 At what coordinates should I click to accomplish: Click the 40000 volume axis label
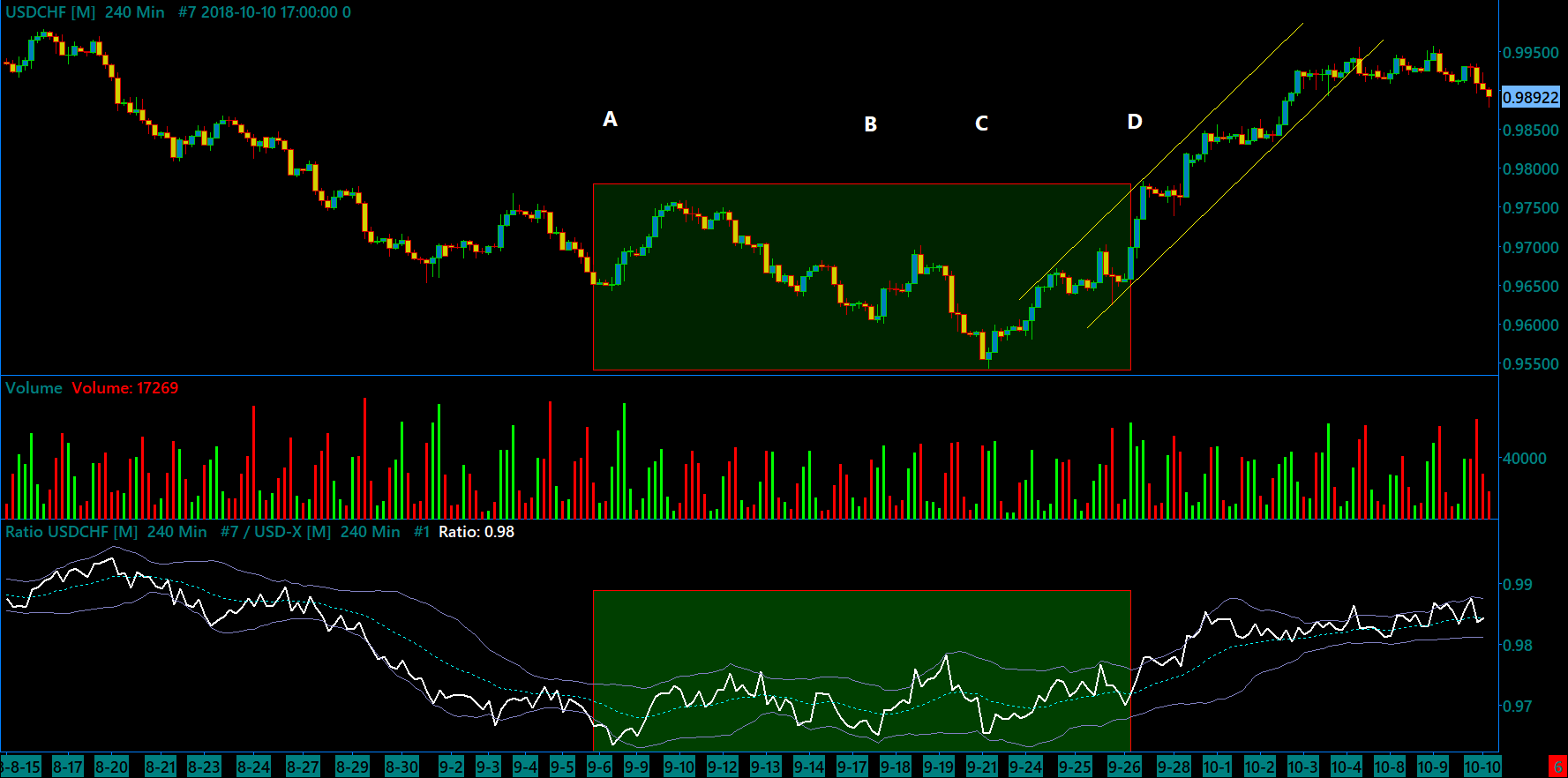click(1525, 459)
